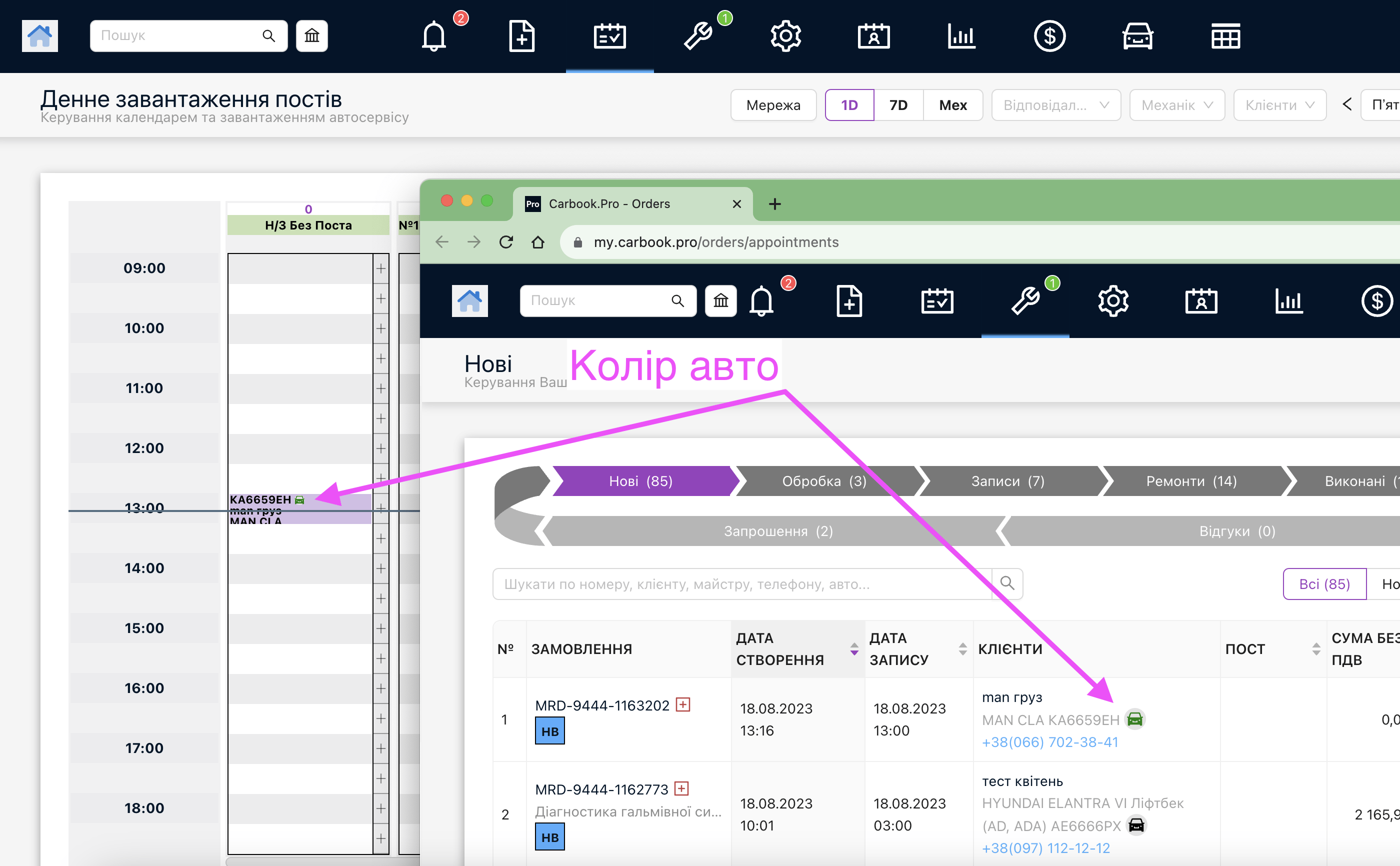The width and height of the screenshot is (1400, 866).
Task: Click bank icon in Carbook Orders window
Action: coord(720,300)
